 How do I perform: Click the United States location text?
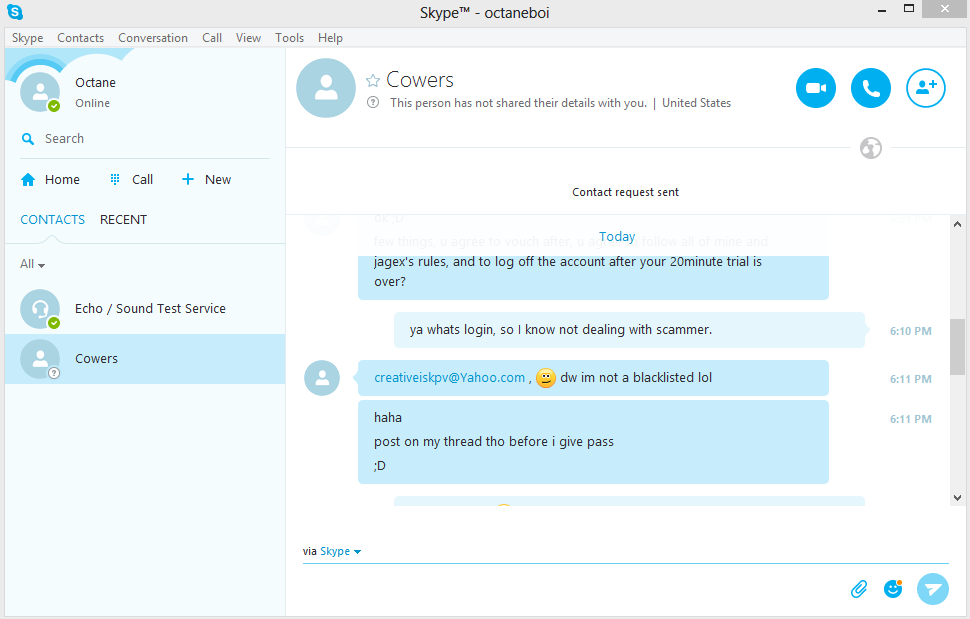click(x=696, y=103)
